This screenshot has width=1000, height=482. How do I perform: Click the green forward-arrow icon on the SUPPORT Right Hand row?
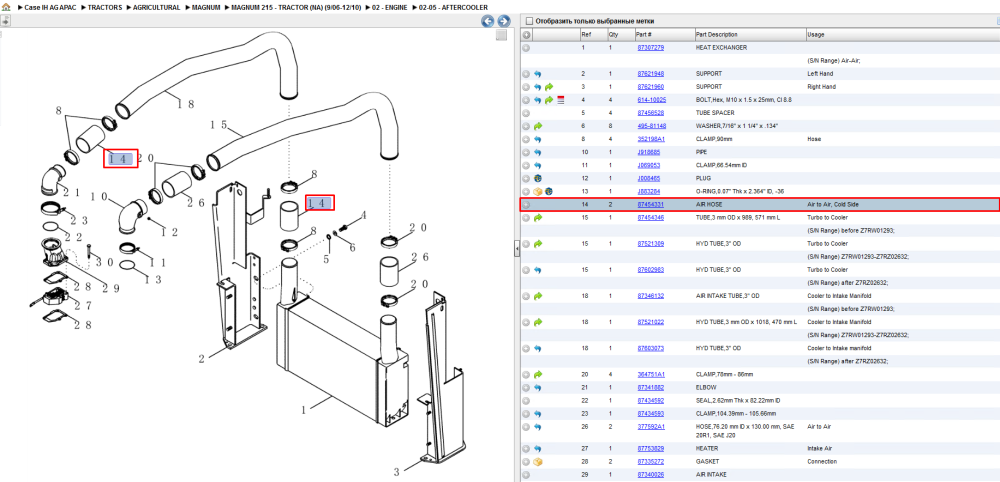[549, 87]
